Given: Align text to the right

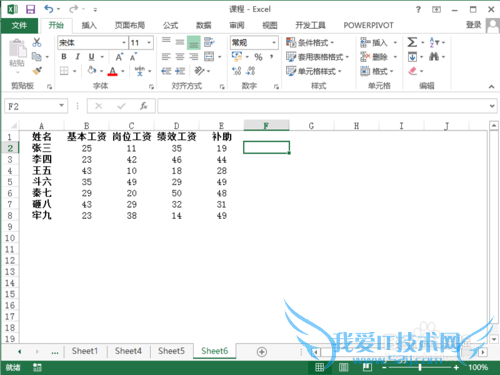Looking at the screenshot, I should point(194,57).
